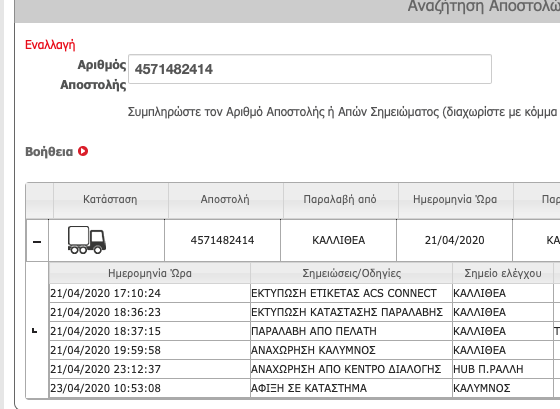This screenshot has height=409, width=560.
Task: Click the Σημείο ελέγχου column header
Action: (503, 273)
